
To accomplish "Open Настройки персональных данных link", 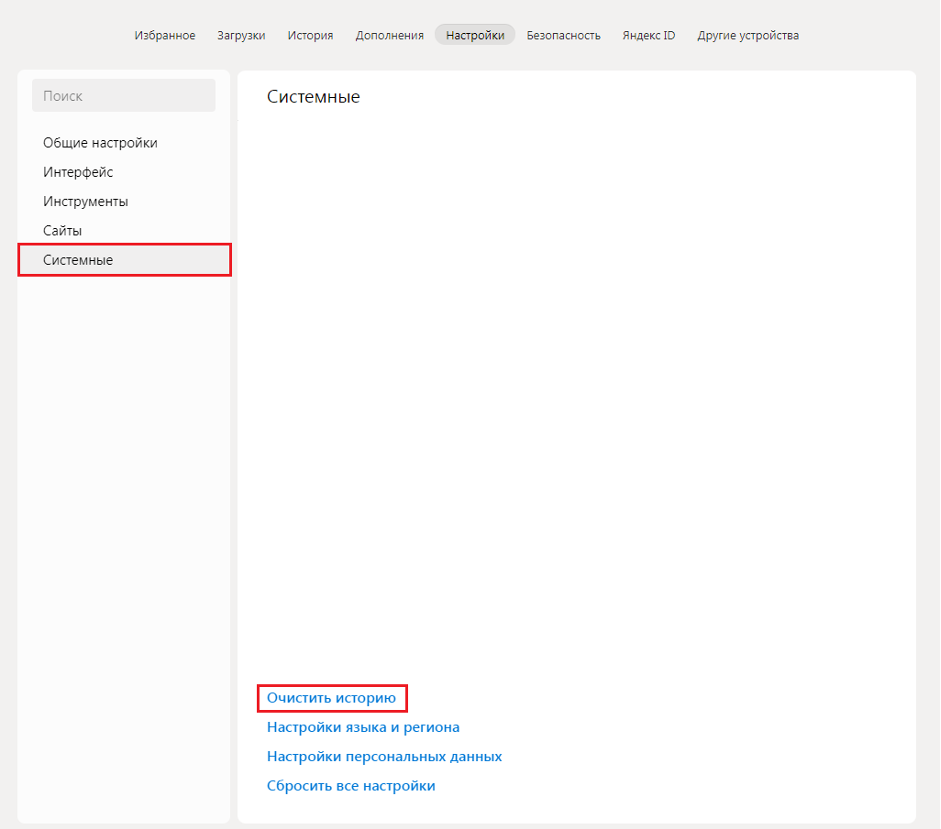I will [384, 756].
